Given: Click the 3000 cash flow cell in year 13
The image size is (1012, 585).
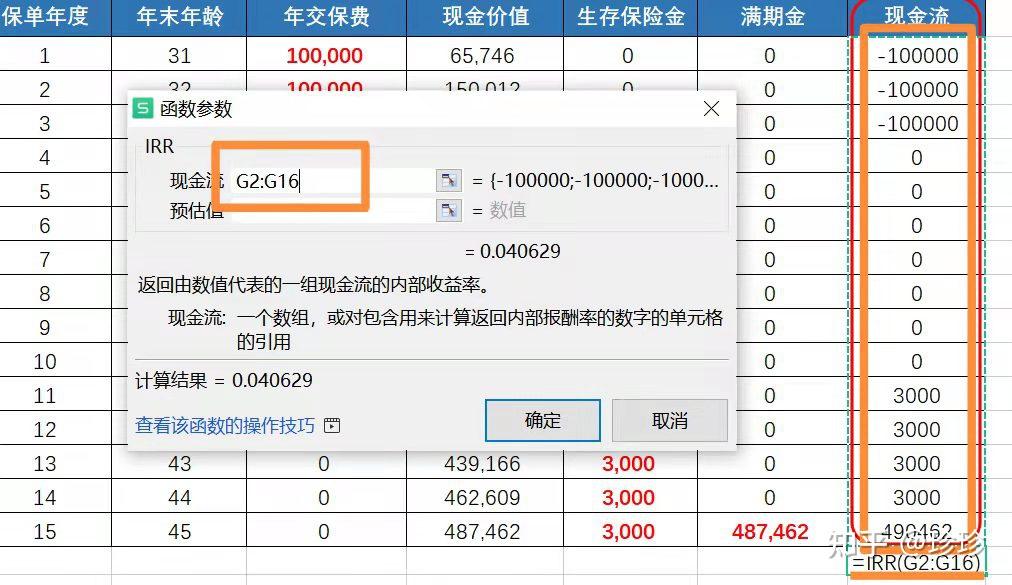Looking at the screenshot, I should click(917, 464).
